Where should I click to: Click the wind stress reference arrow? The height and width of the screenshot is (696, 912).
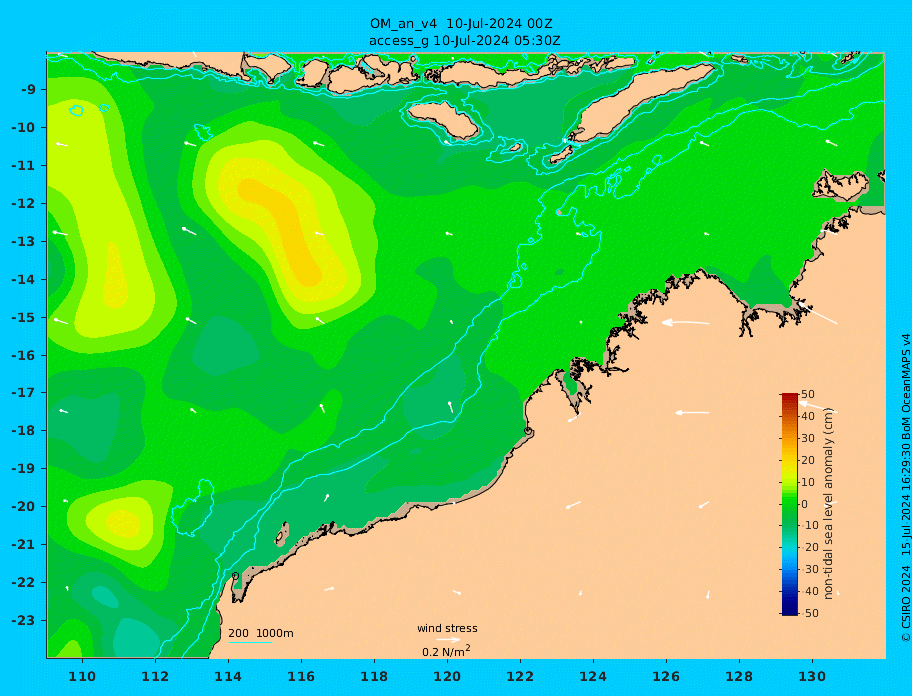pyautogui.click(x=448, y=640)
